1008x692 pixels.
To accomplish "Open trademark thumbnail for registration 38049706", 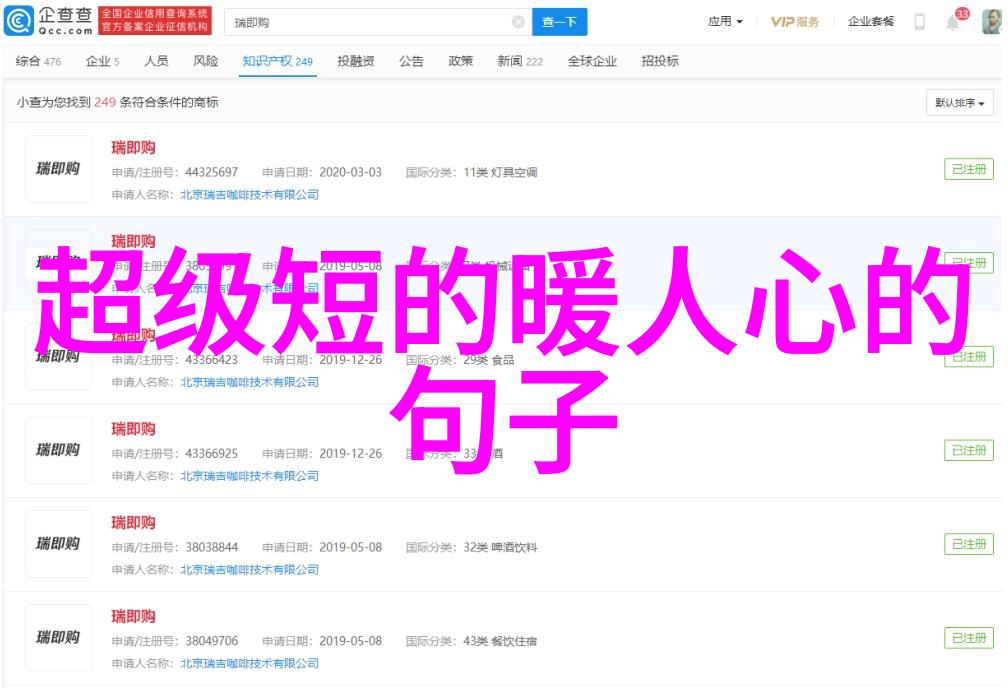I will pyautogui.click(x=58, y=638).
